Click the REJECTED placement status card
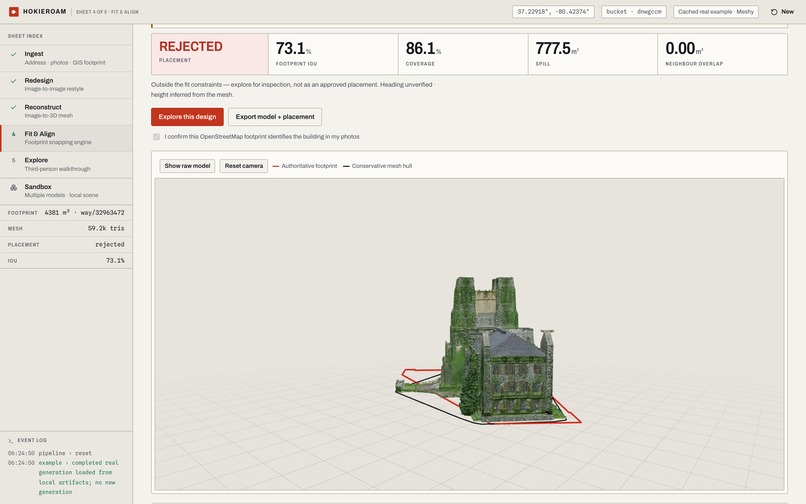This screenshot has width=806, height=504. pos(210,54)
